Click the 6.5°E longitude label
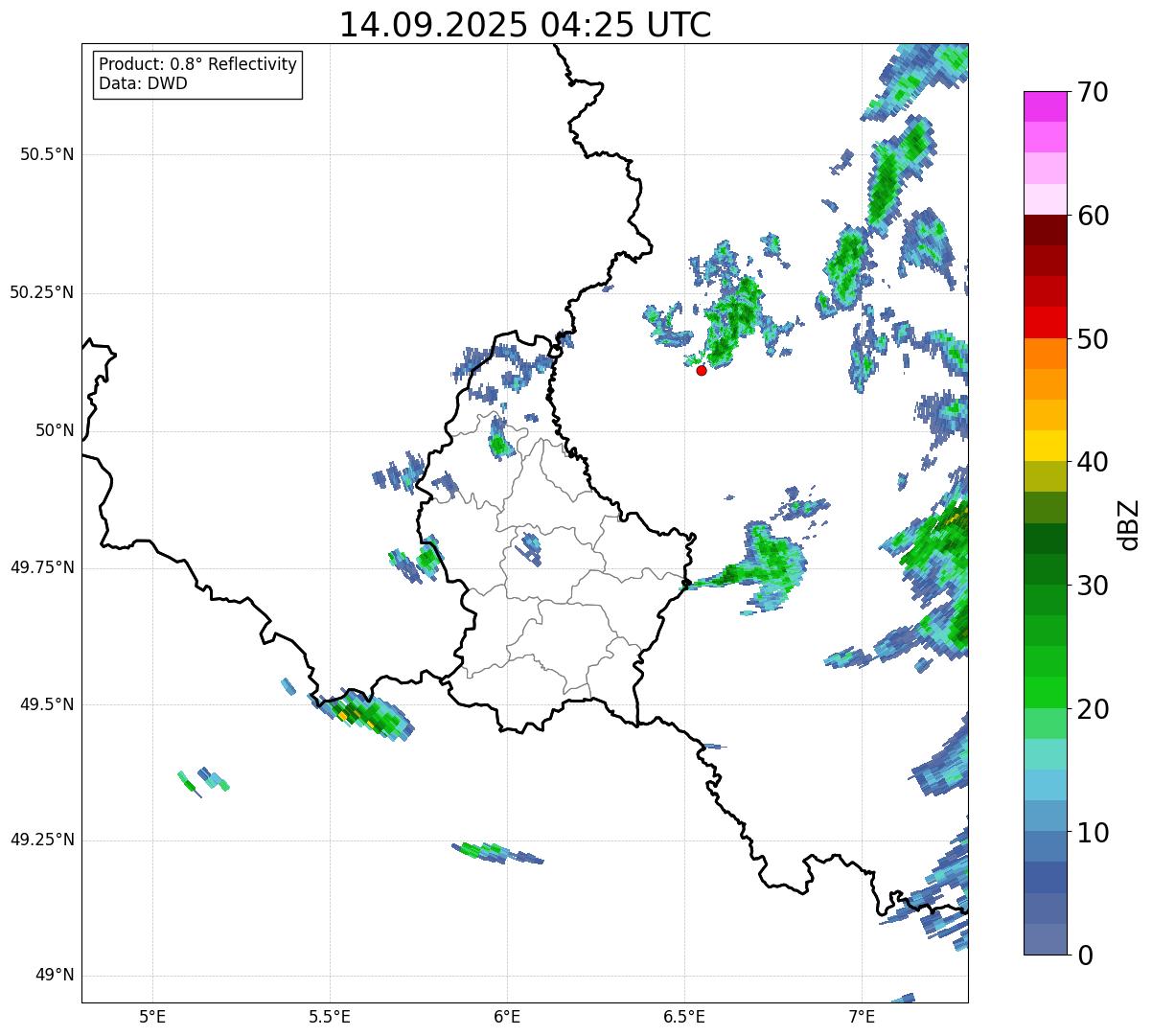The image size is (1152, 1036). pyautogui.click(x=684, y=1016)
